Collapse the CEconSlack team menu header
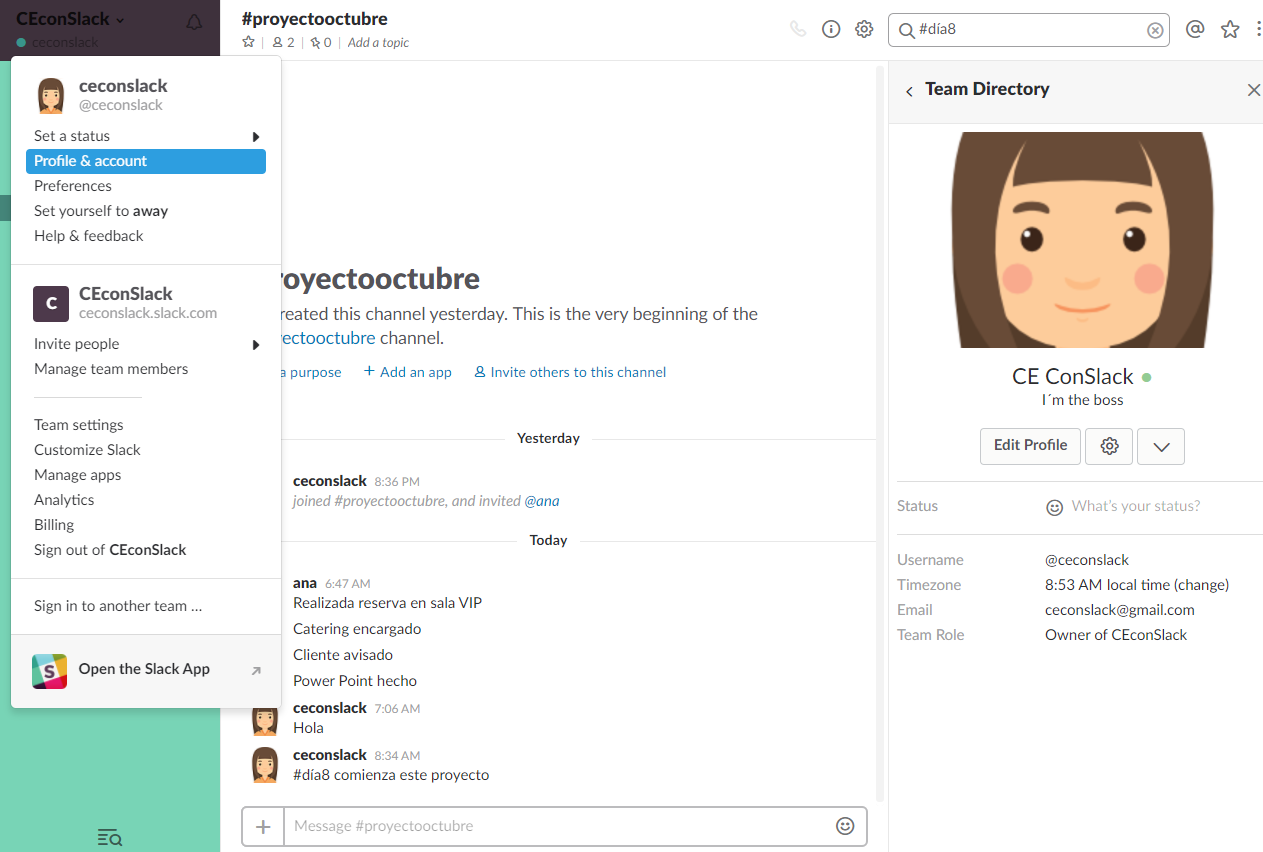Viewport: 1263px width, 852px height. (x=71, y=19)
